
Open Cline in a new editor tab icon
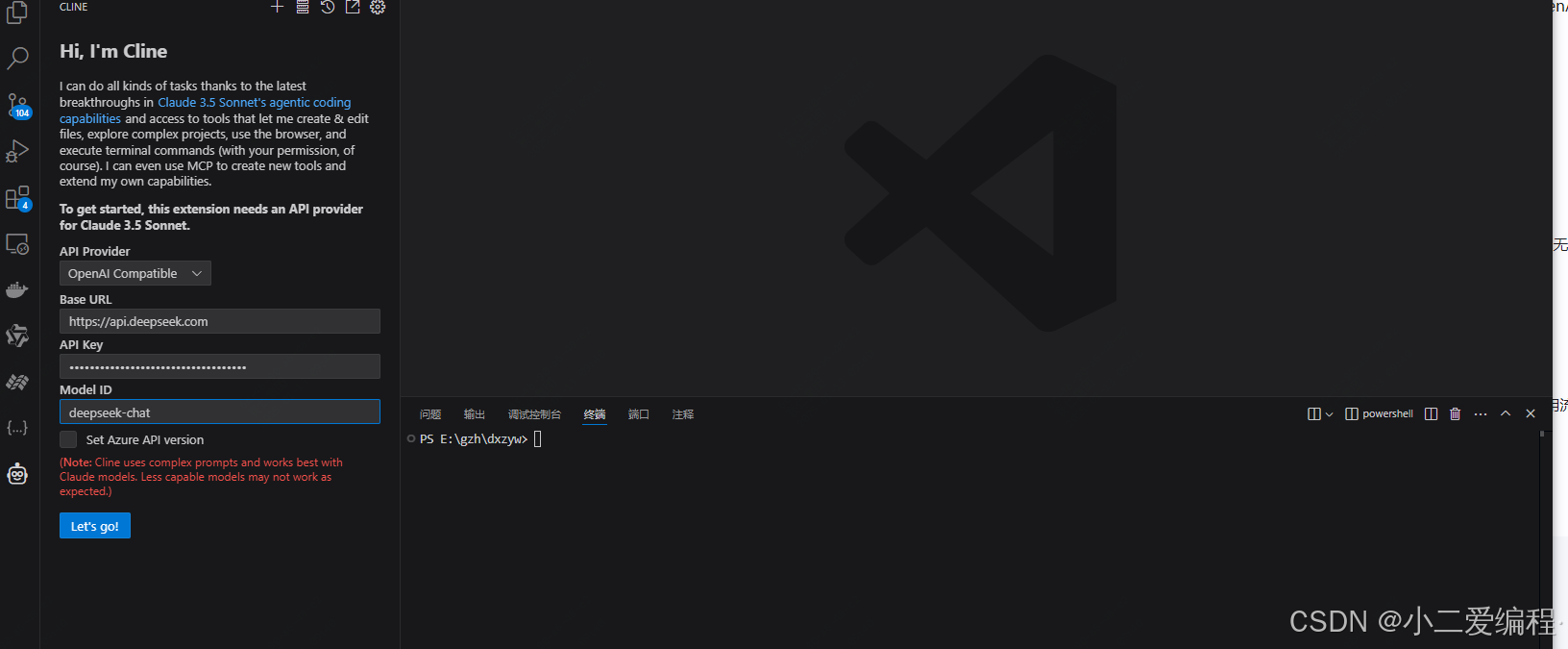353,7
